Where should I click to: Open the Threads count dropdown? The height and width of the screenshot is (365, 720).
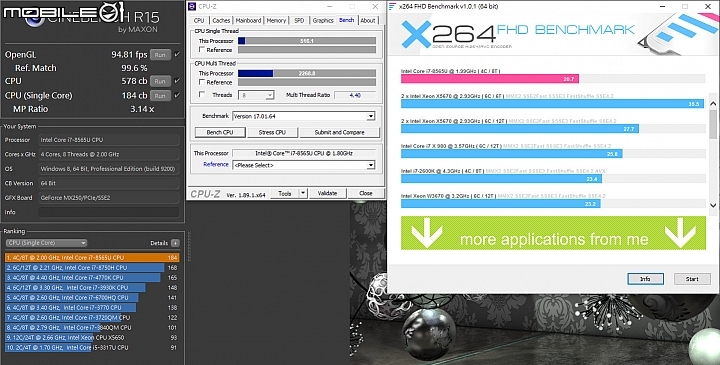coord(257,95)
